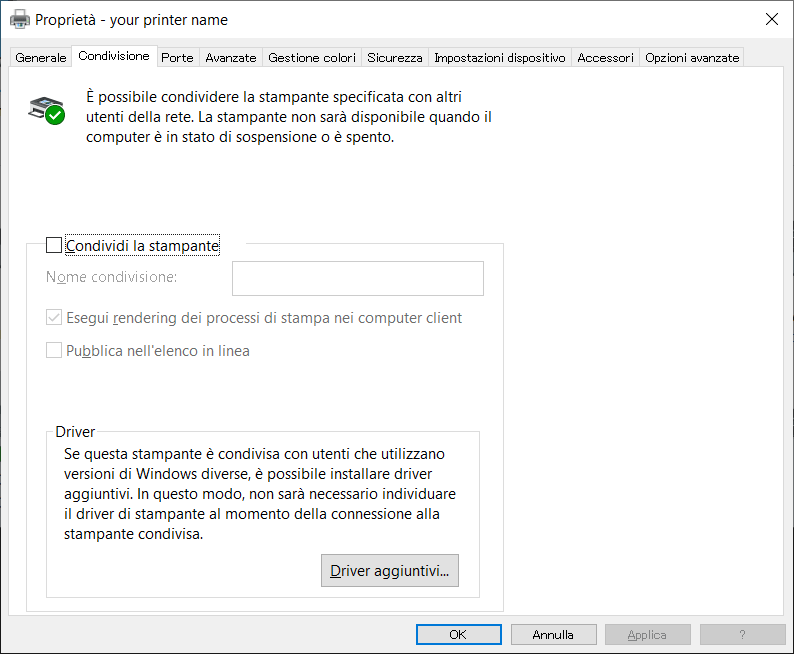Switch to the Generale tab

[x=41, y=58]
